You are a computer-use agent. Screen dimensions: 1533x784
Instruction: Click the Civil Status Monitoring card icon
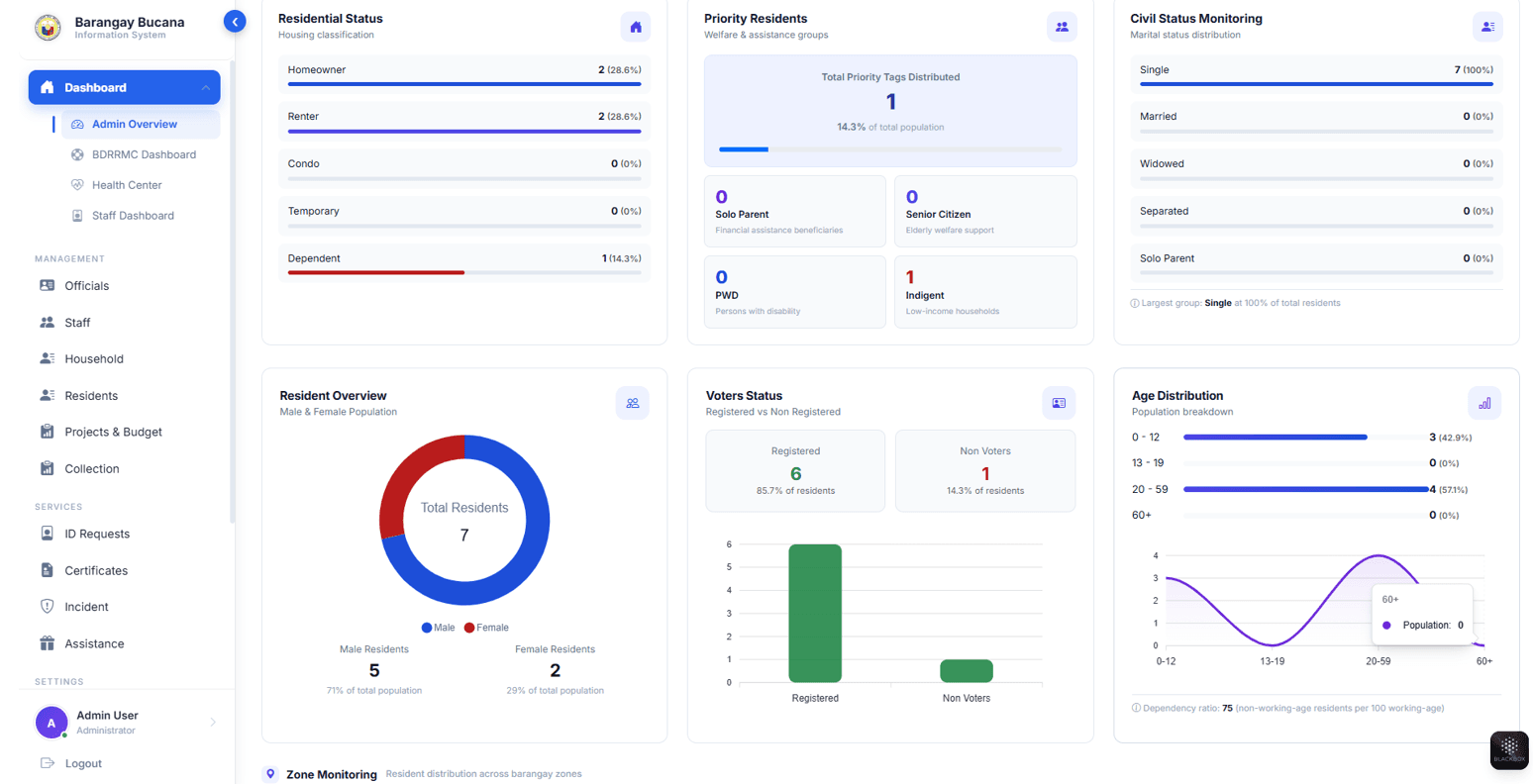pyautogui.click(x=1487, y=27)
